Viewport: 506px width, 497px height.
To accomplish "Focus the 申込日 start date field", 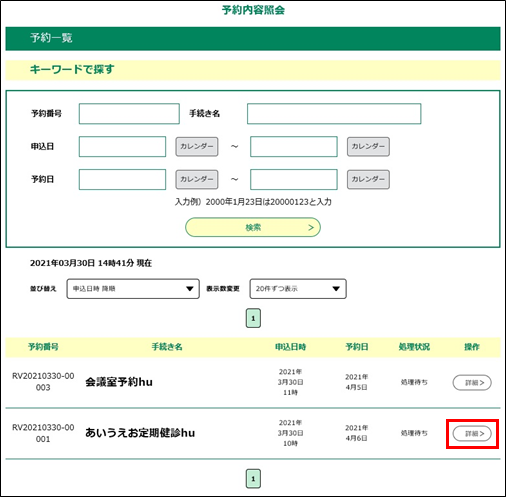I will coord(122,146).
